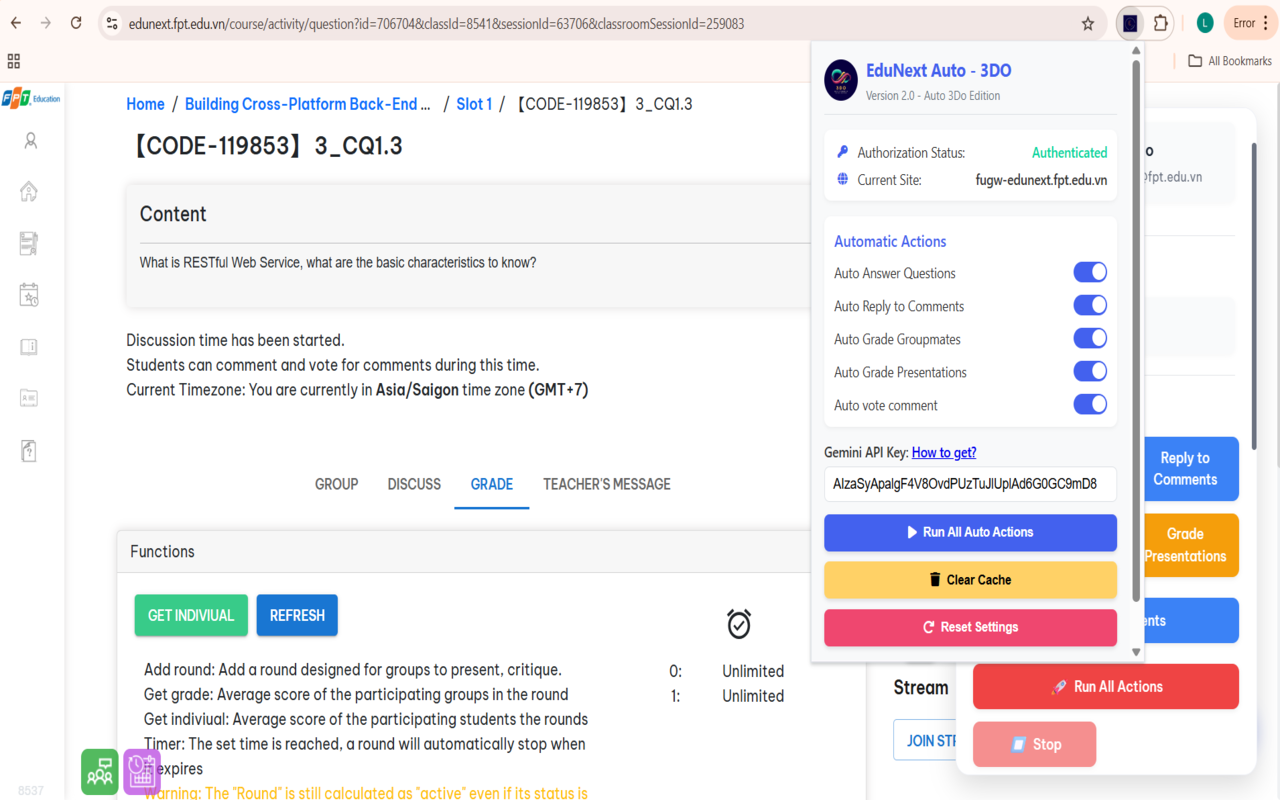The image size is (1280, 800).
Task: Open the purple timer floating widget
Action: 141,771
